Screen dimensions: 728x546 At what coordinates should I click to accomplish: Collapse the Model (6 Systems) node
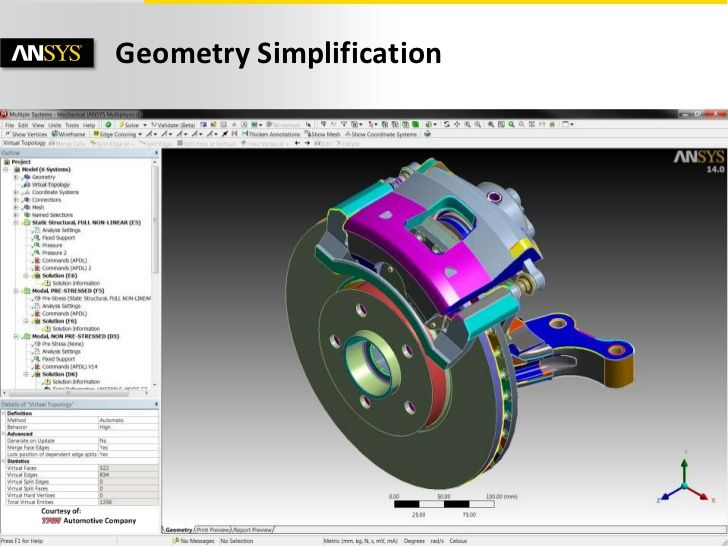click(x=6, y=169)
